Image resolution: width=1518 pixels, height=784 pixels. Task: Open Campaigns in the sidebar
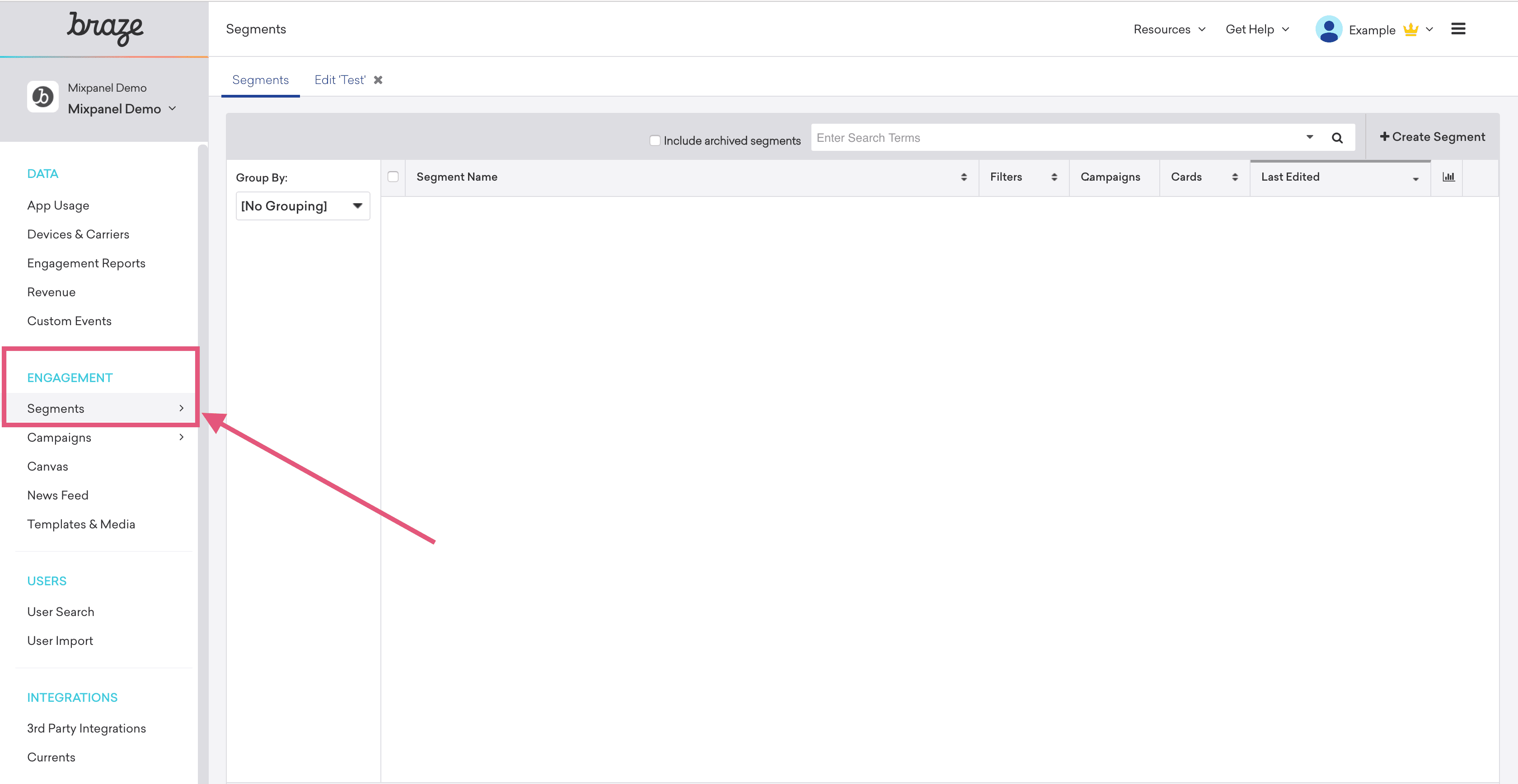point(59,437)
